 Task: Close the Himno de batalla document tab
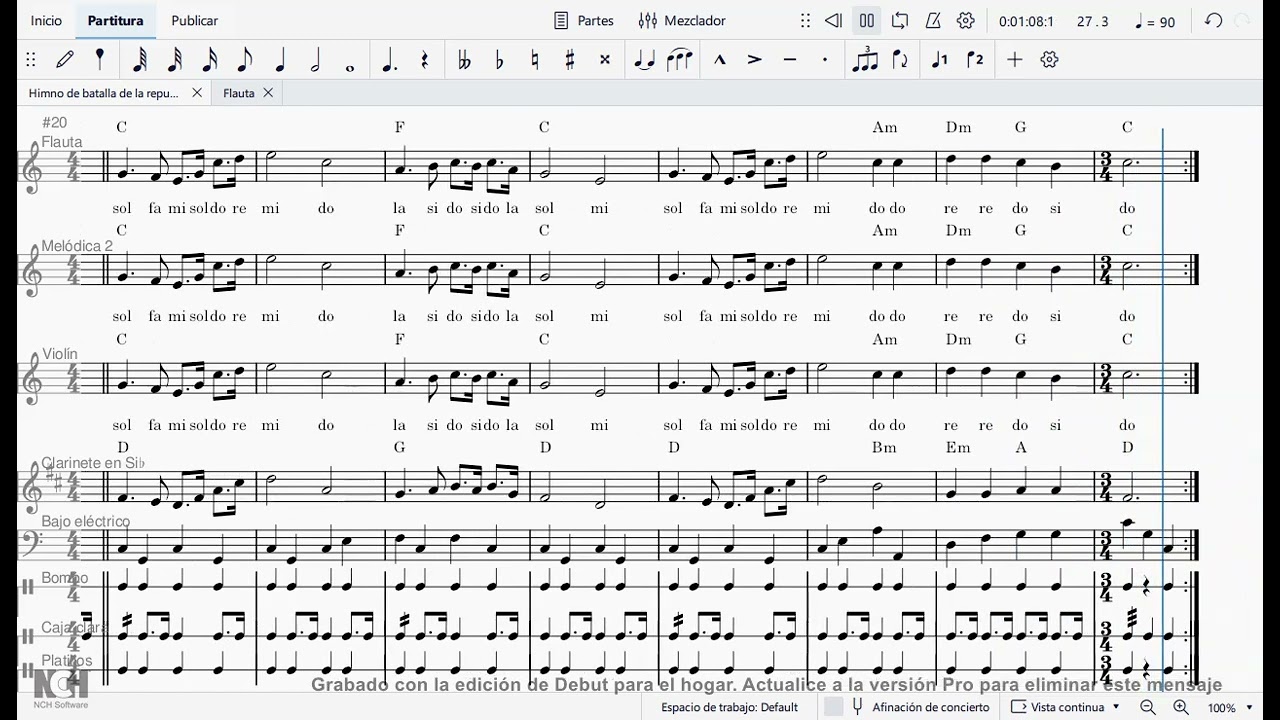[197, 93]
